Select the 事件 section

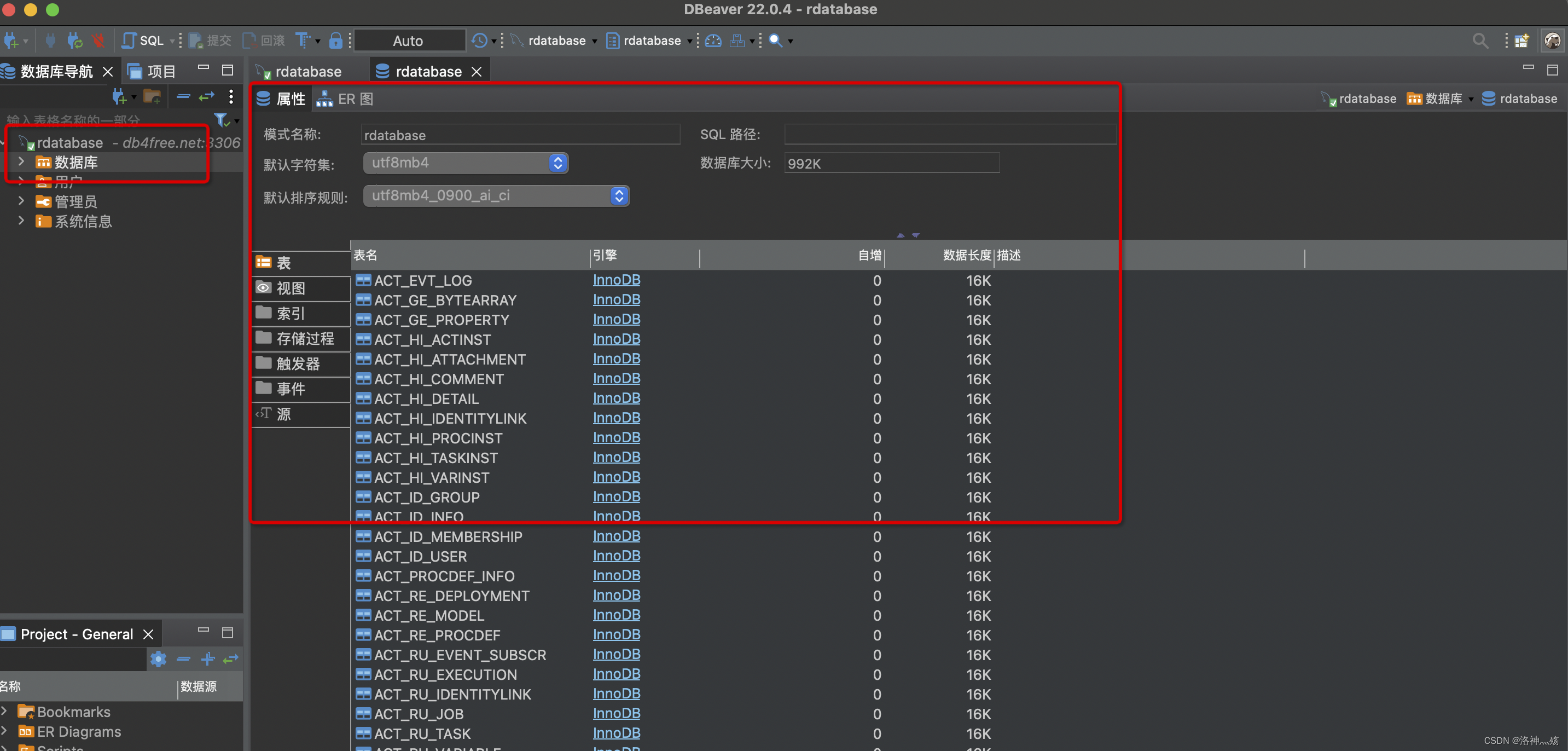(302, 389)
